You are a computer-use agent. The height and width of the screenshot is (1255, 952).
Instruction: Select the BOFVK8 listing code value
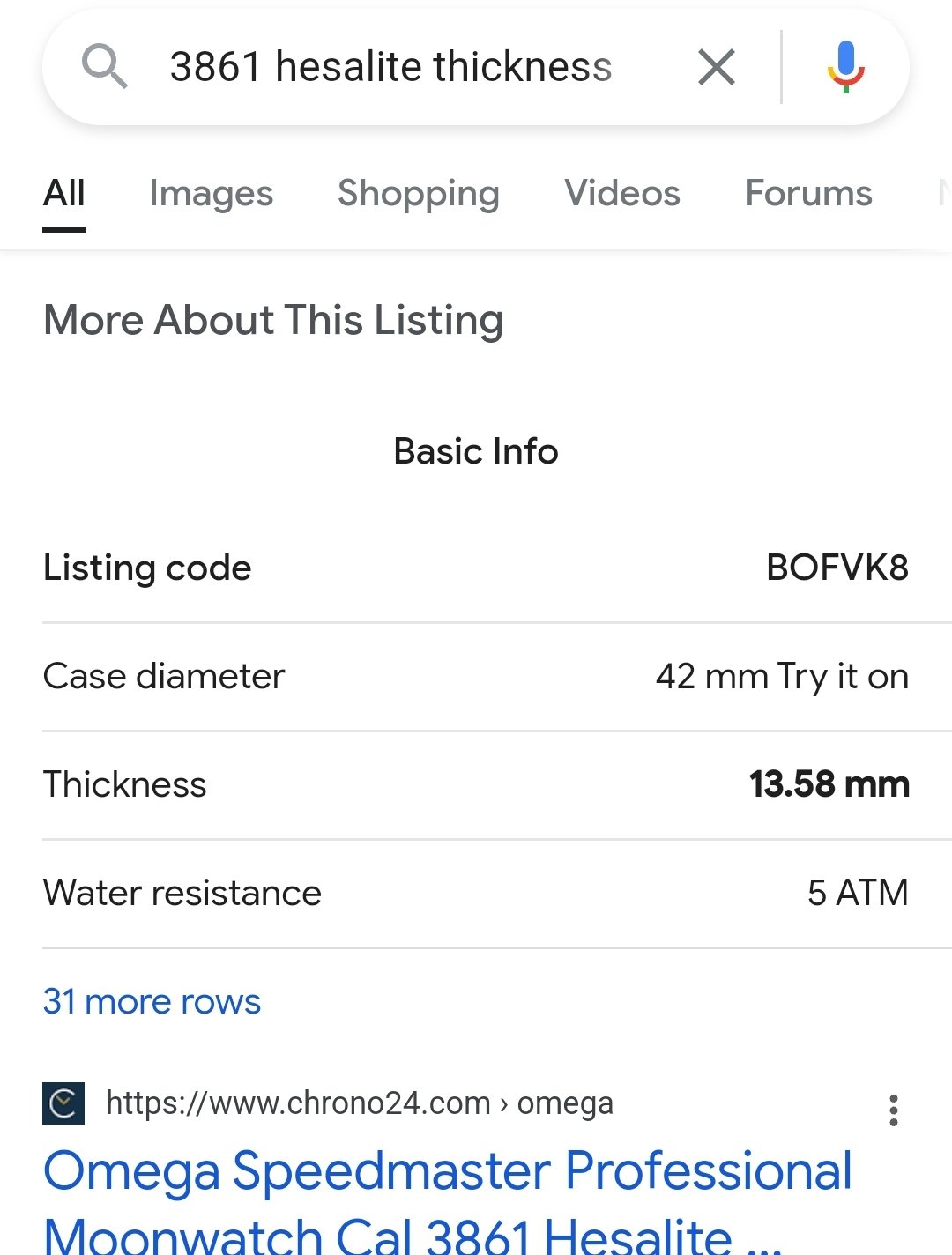tap(837, 568)
